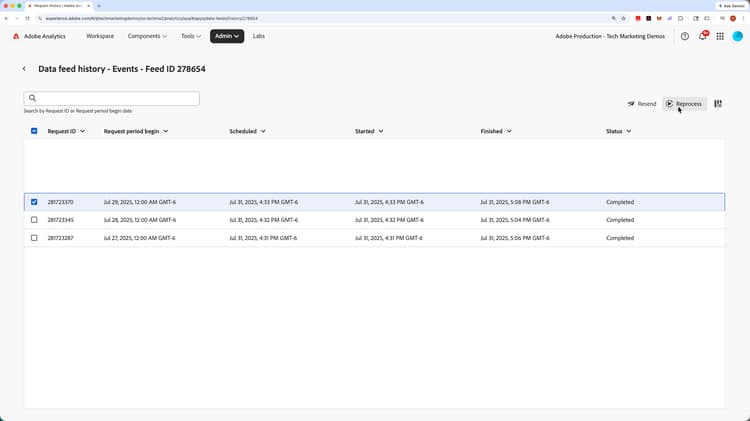Click the browser address bar URL
This screenshot has width=750, height=421.
tap(152, 18)
